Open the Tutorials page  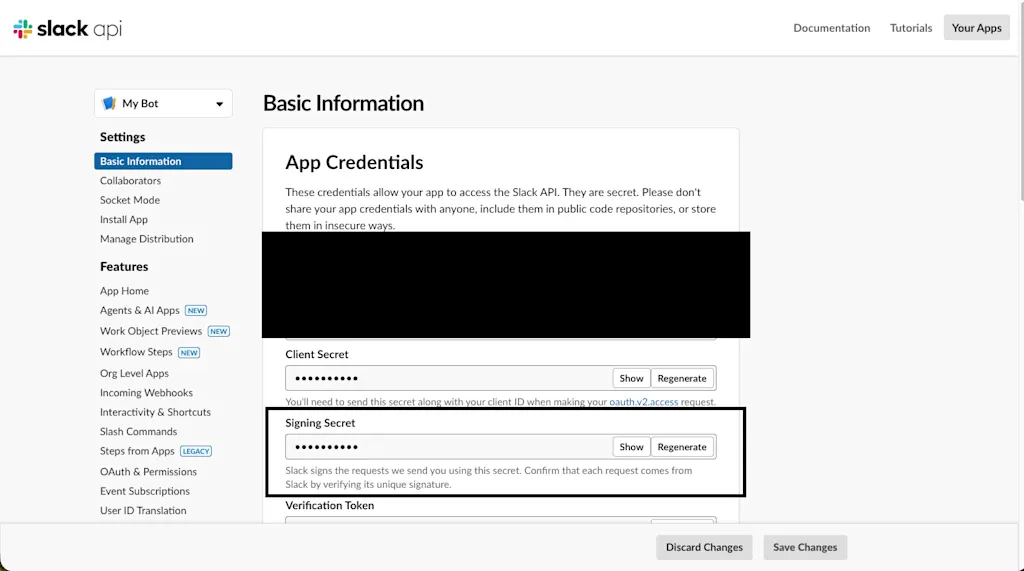[910, 28]
